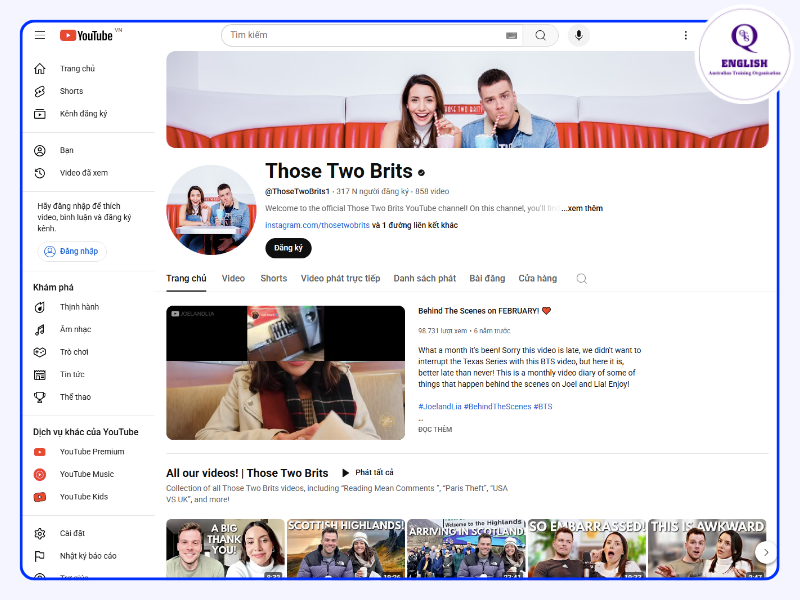Open the on-screen keyboard icon in search
800x600 pixels.
pos(511,35)
